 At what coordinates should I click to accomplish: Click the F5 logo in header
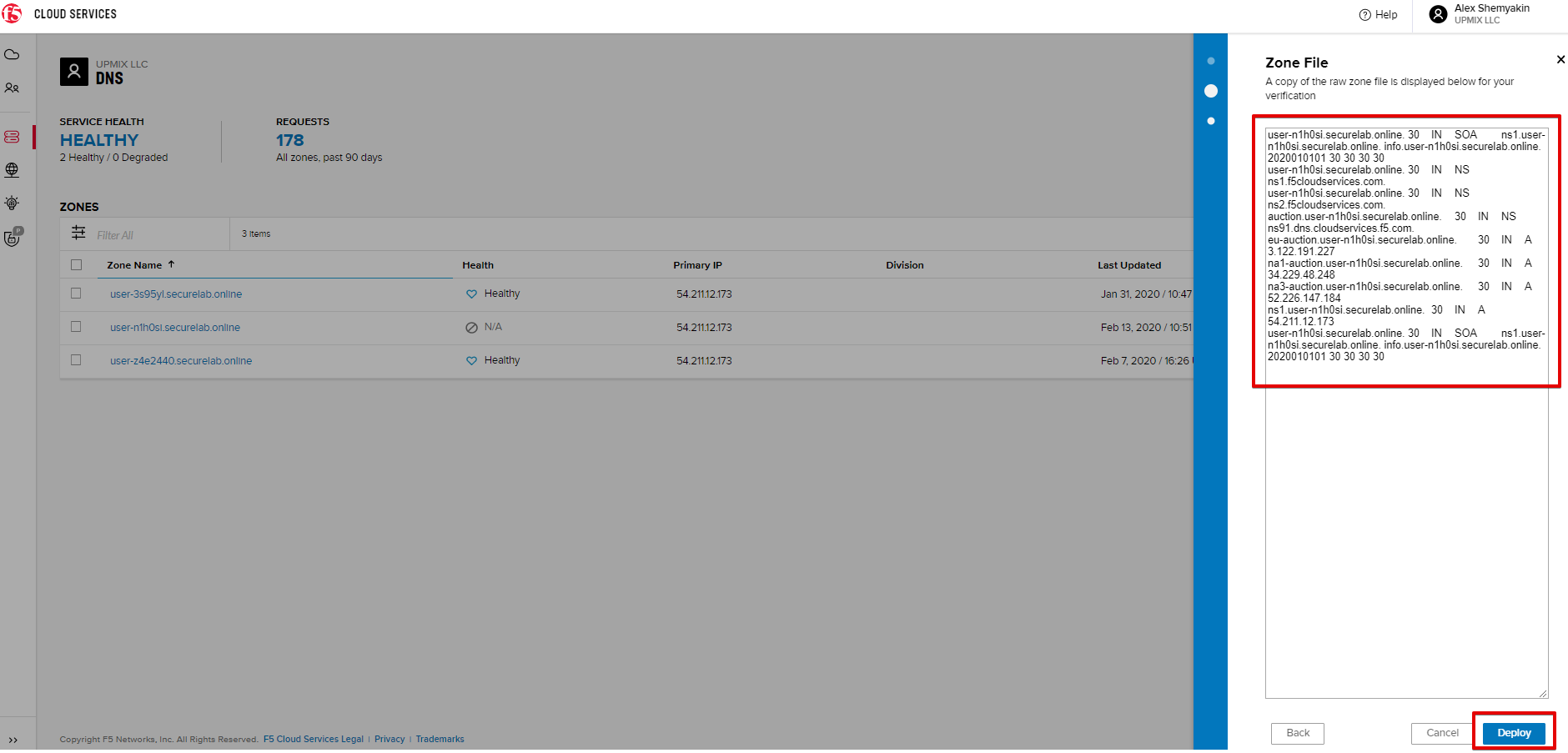tap(13, 13)
